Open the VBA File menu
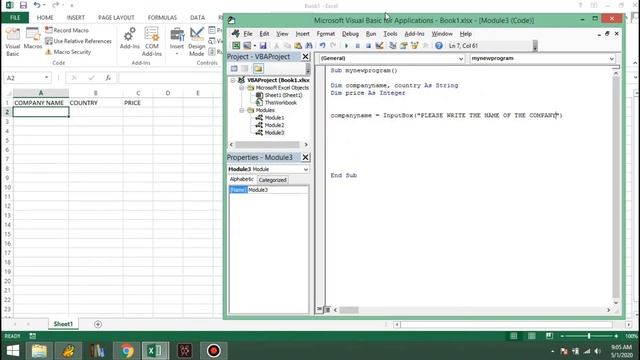This screenshot has height=360, width=640. click(x=248, y=34)
